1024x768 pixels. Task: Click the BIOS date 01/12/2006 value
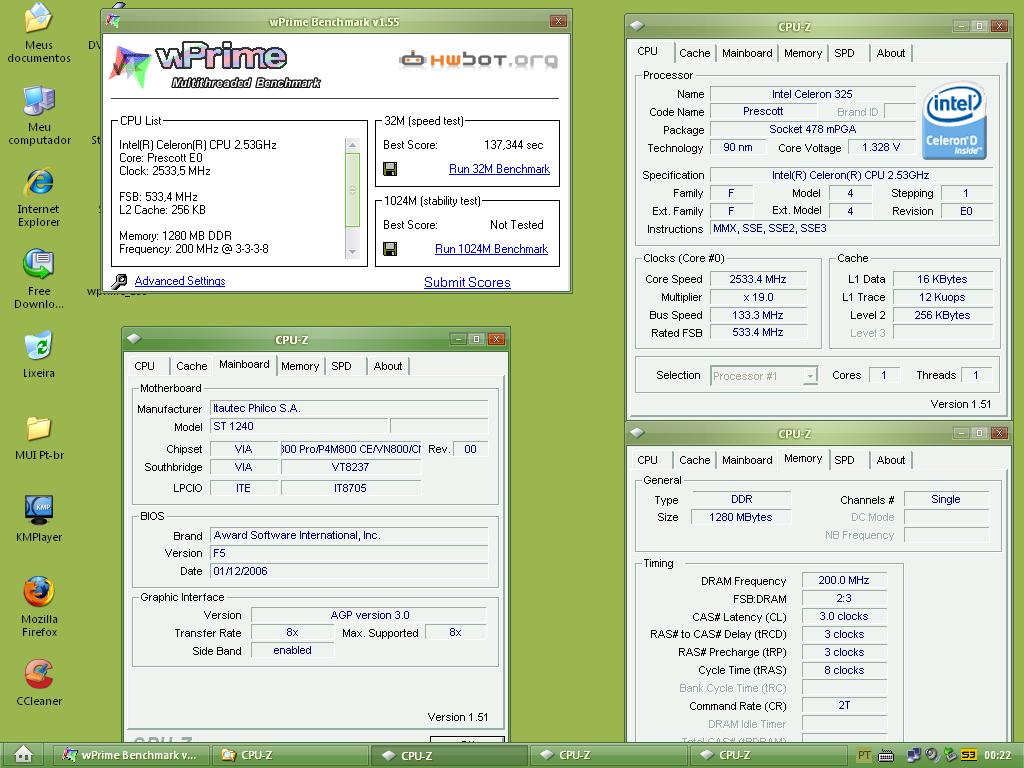349,571
